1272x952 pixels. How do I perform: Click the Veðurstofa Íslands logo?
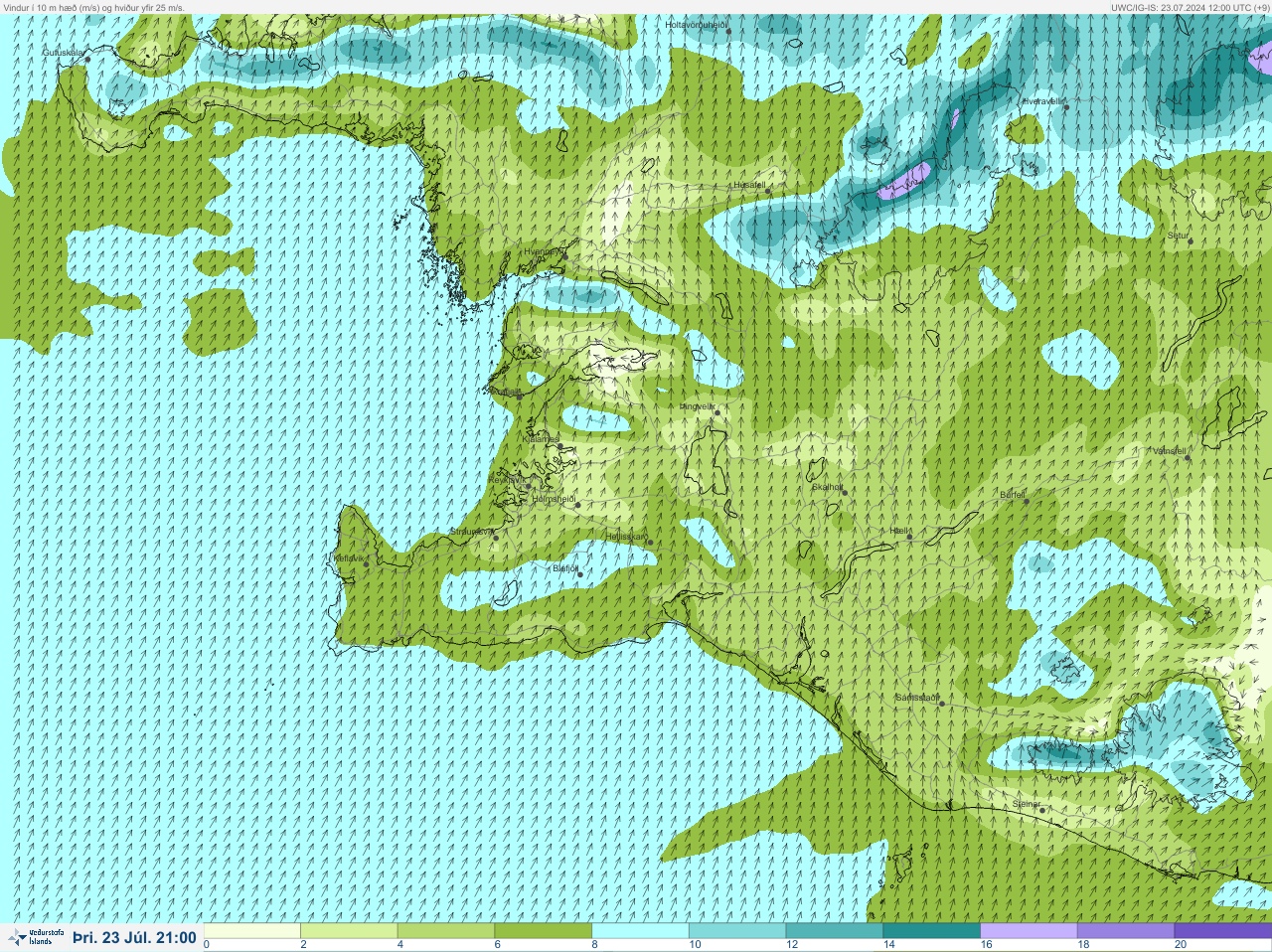click(35, 937)
